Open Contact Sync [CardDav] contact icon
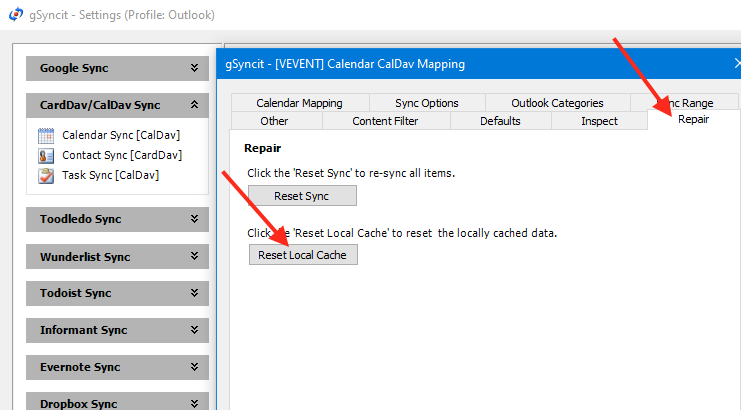Viewport: 741px width, 410px height. (46, 155)
